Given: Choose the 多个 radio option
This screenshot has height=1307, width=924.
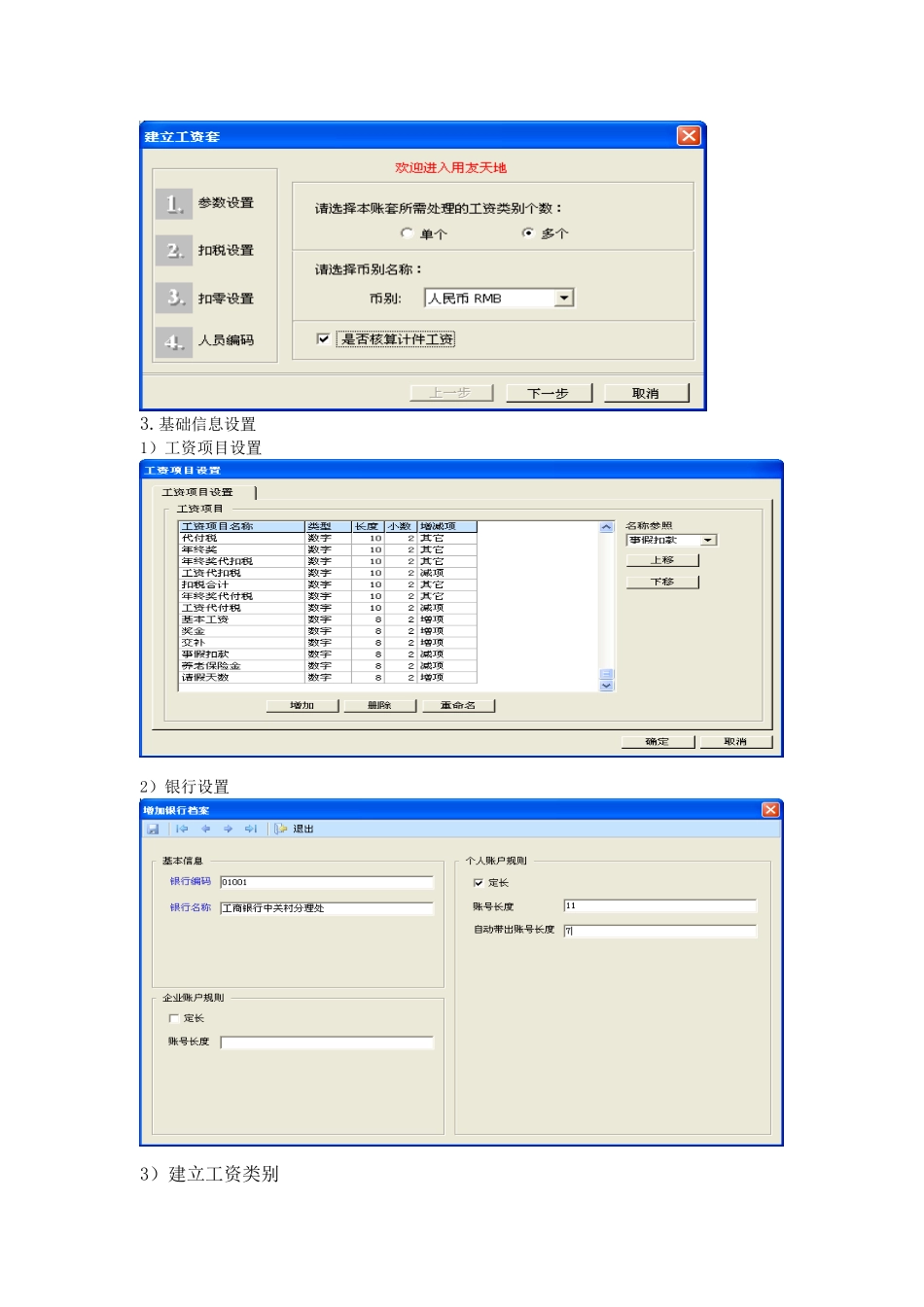Looking at the screenshot, I should (x=528, y=233).
